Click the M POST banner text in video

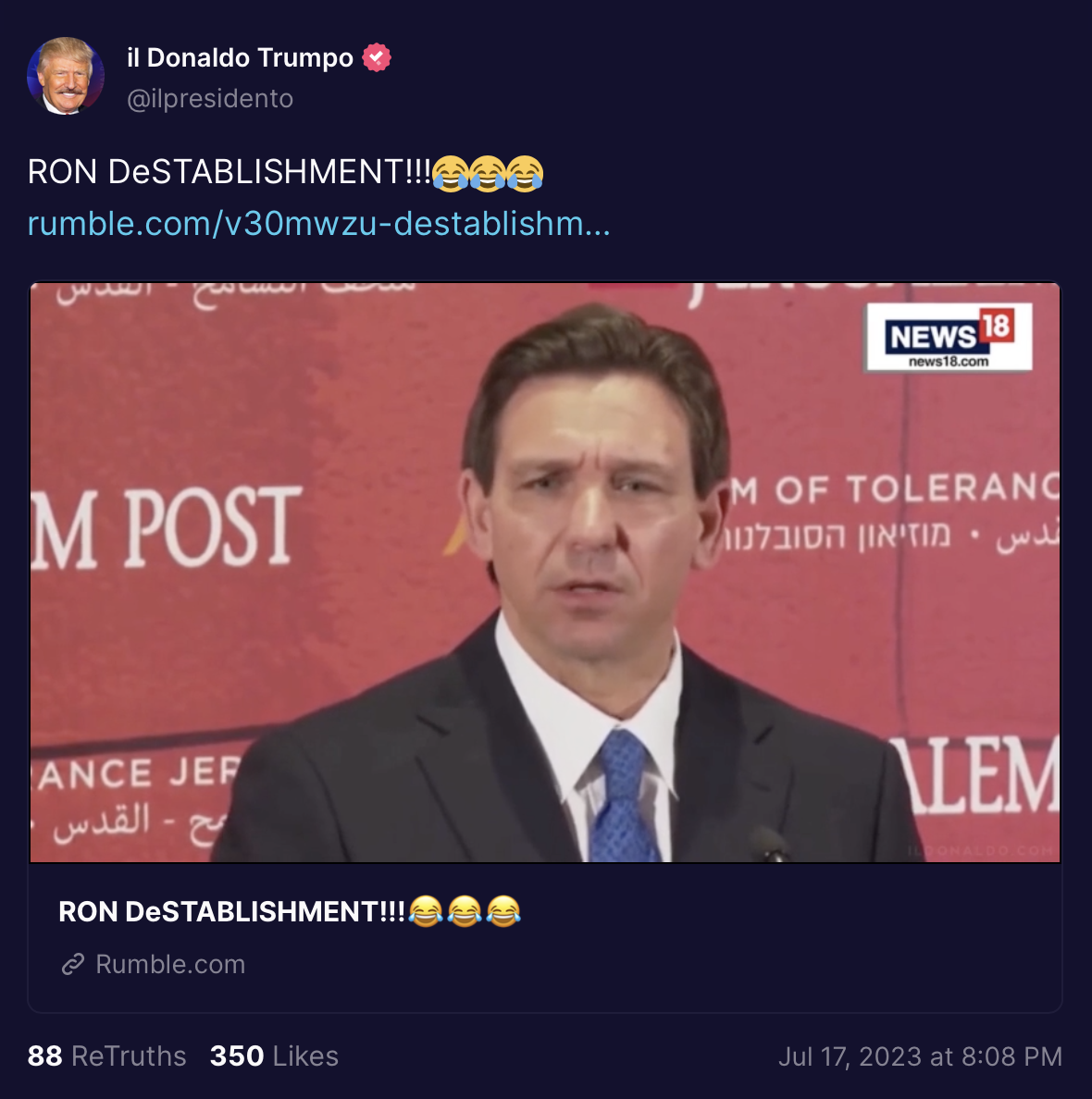pos(167,527)
